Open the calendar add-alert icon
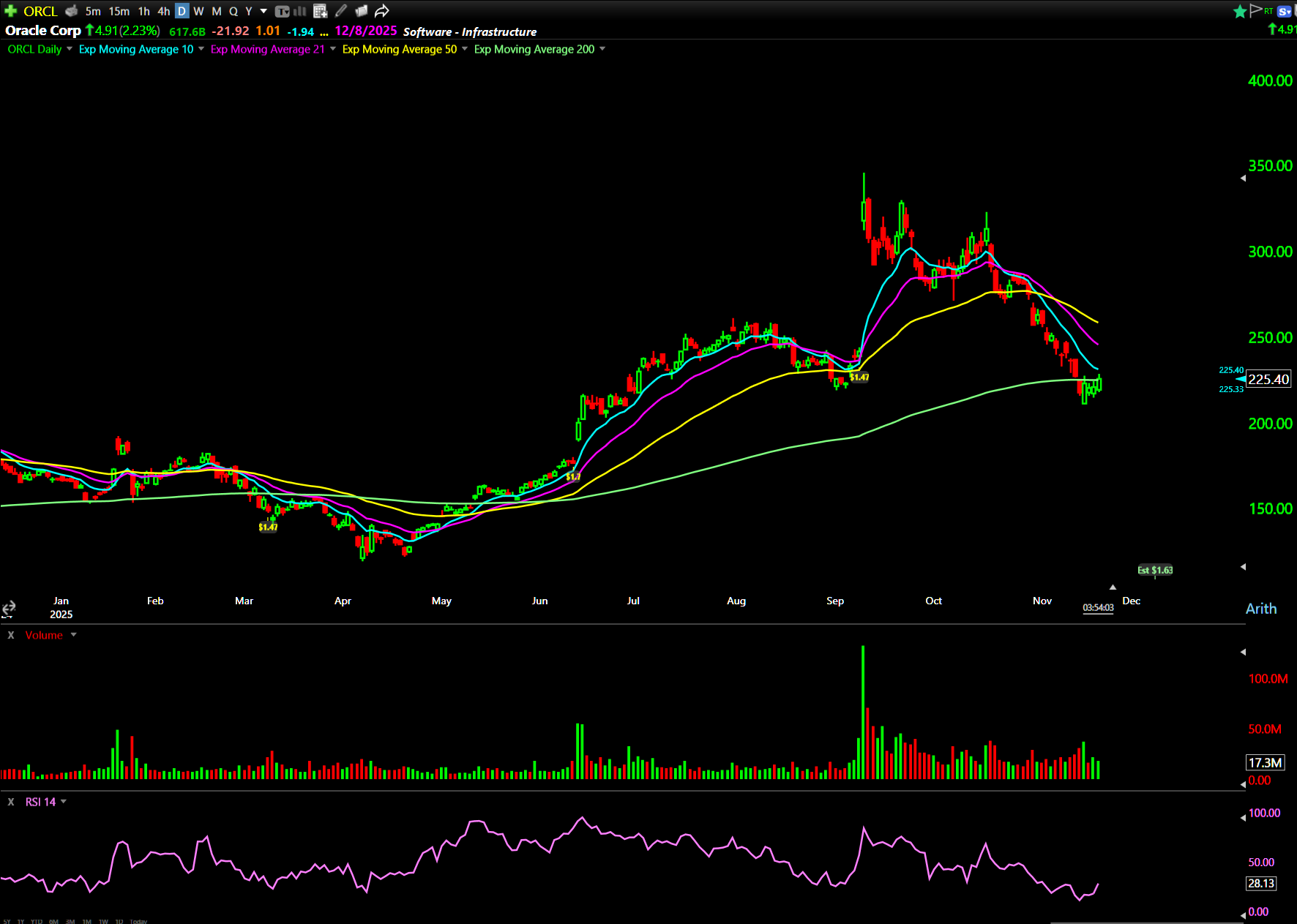 (320, 11)
